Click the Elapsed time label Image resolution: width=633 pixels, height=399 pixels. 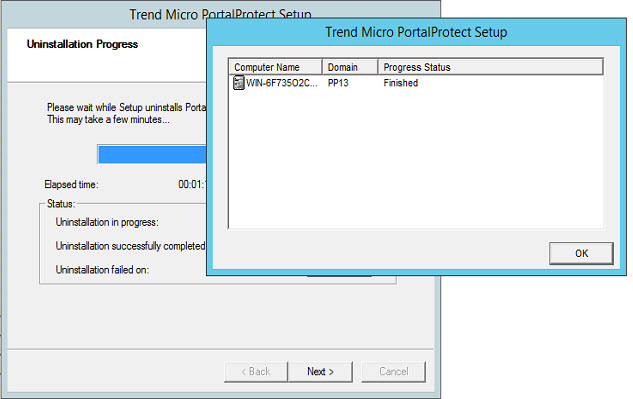71,185
